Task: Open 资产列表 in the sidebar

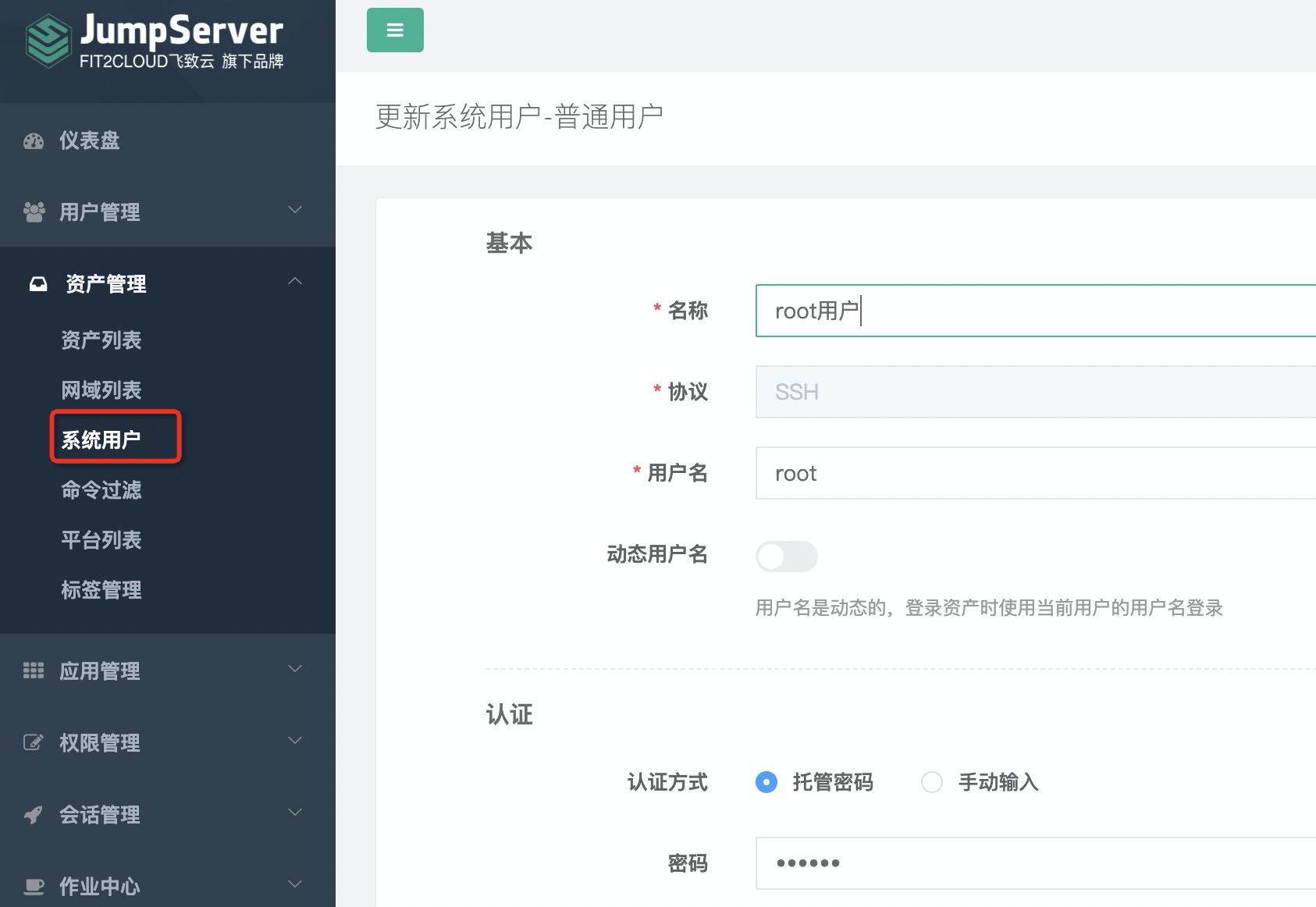Action: pyautogui.click(x=101, y=340)
